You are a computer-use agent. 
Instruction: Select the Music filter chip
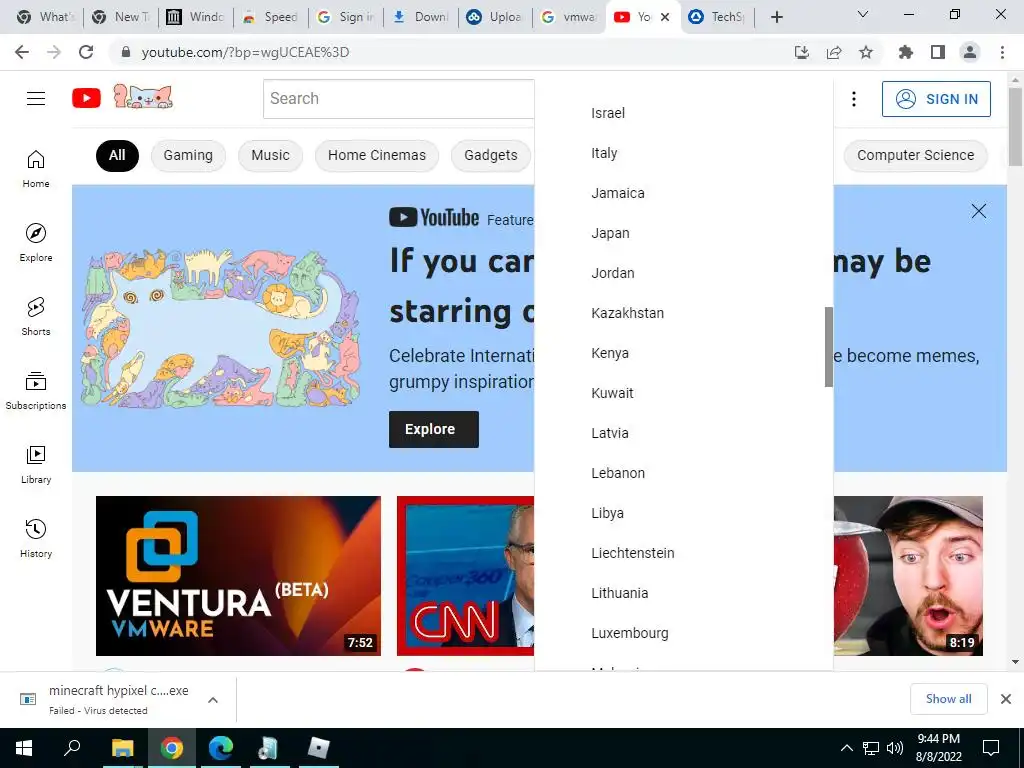click(x=270, y=155)
